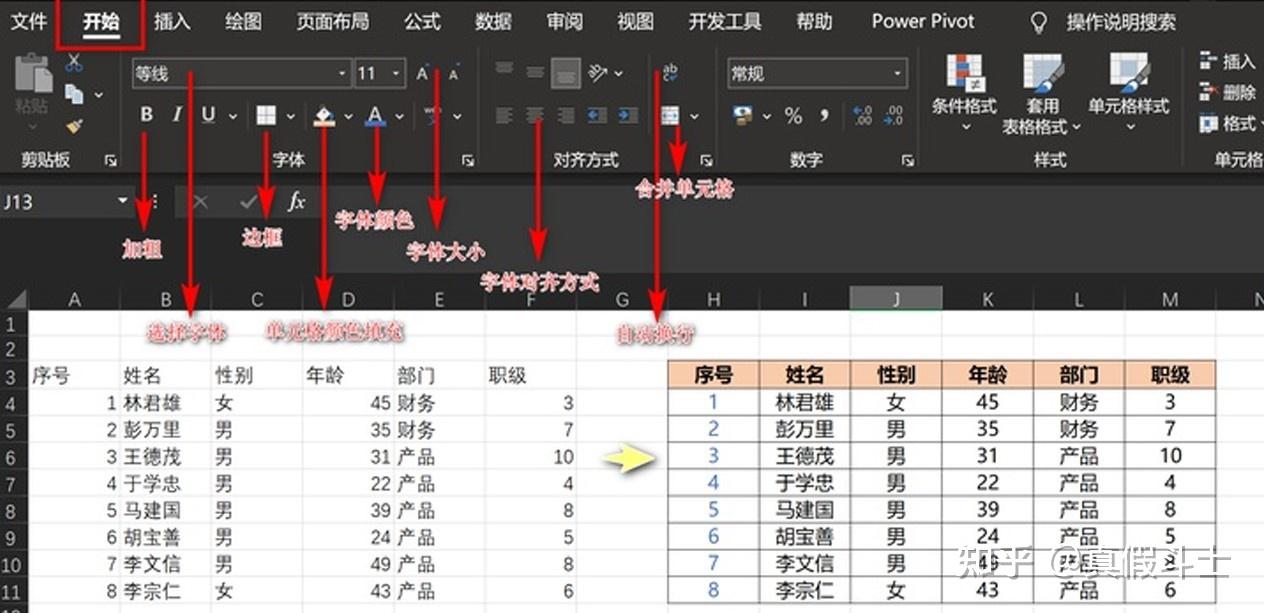Click the Cut scissors icon
This screenshot has width=1264, height=613.
(74, 63)
